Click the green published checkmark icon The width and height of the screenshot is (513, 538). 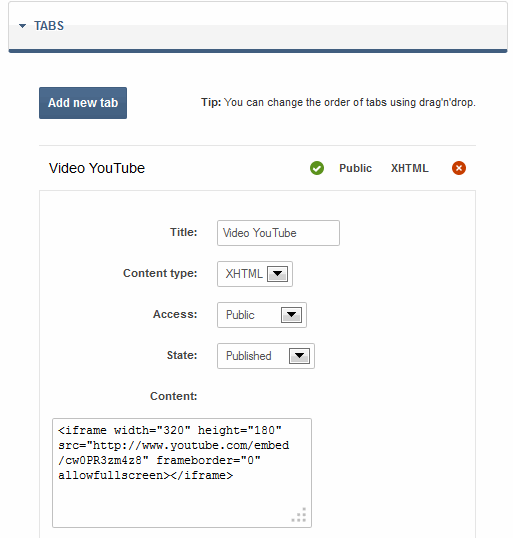tap(317, 168)
